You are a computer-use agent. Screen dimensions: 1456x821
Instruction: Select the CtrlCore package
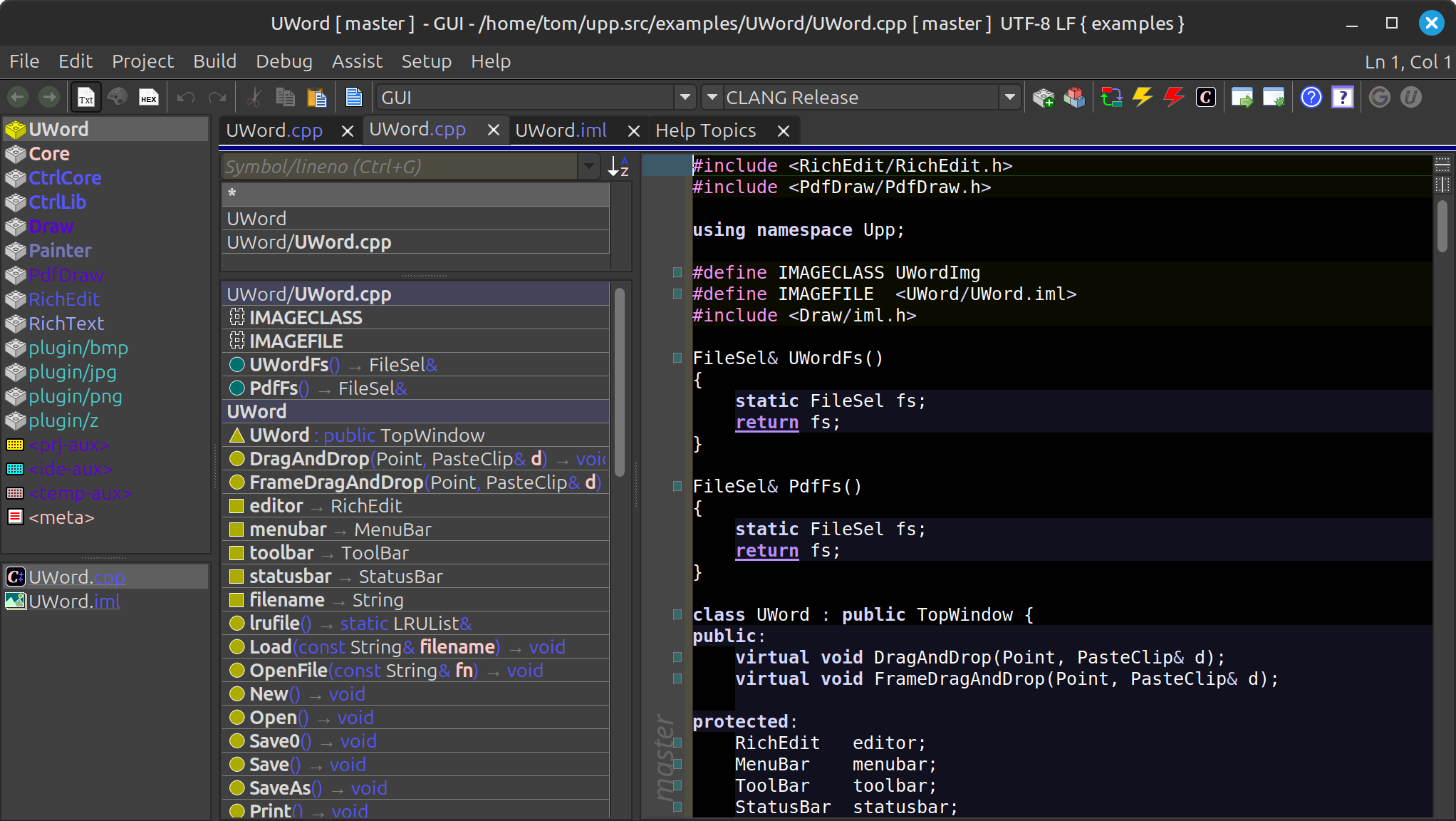(105, 178)
